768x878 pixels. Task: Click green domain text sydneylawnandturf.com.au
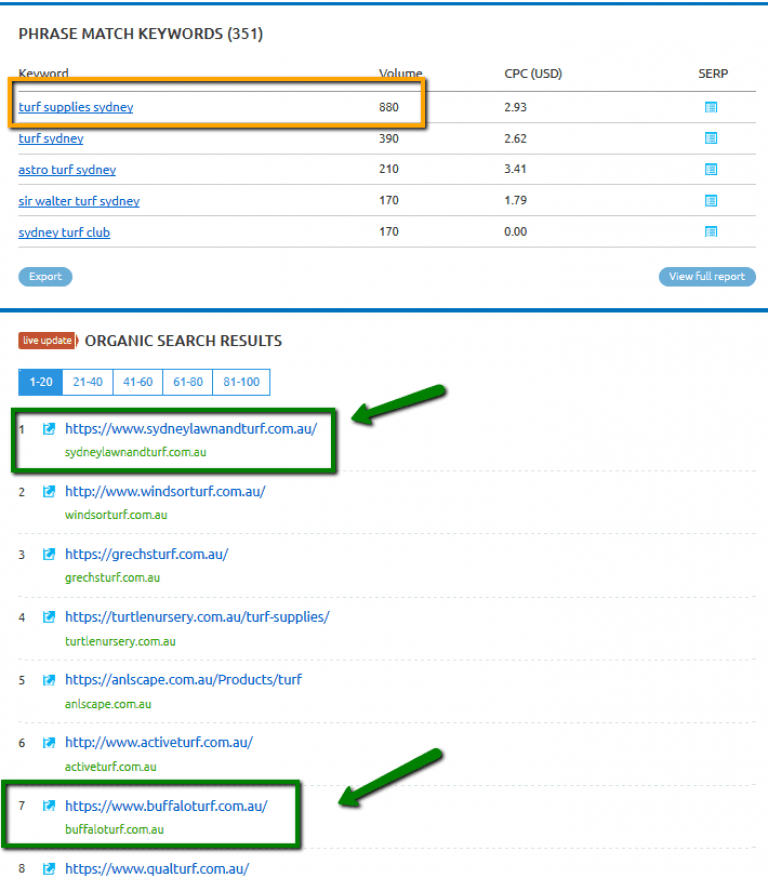point(135,452)
